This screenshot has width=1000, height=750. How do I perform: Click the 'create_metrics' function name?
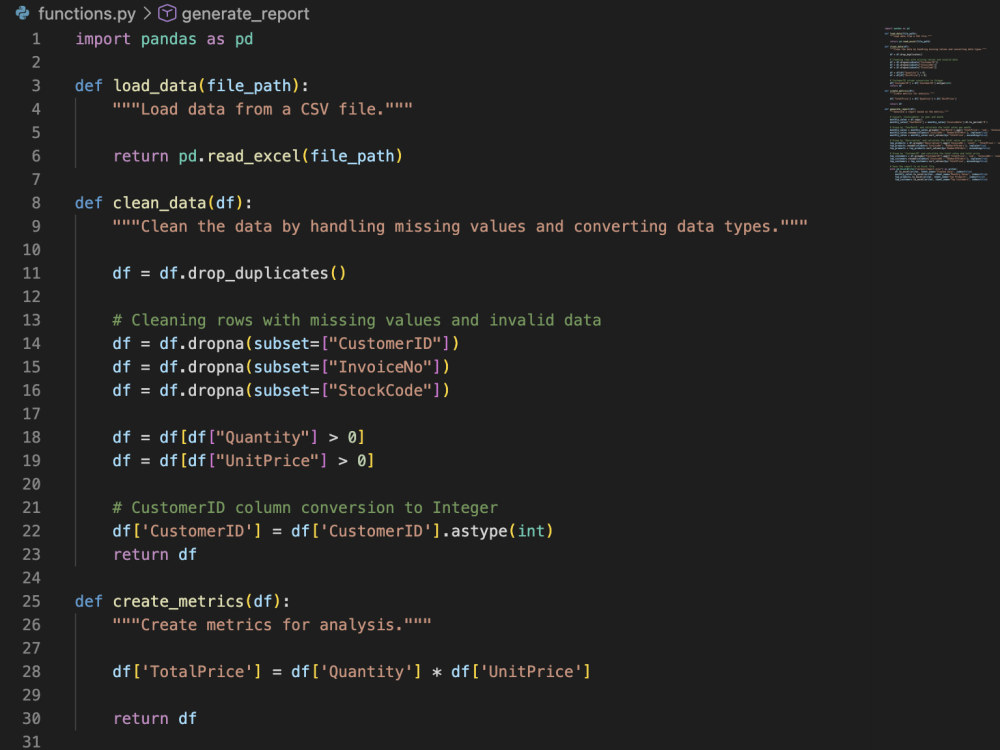point(179,602)
